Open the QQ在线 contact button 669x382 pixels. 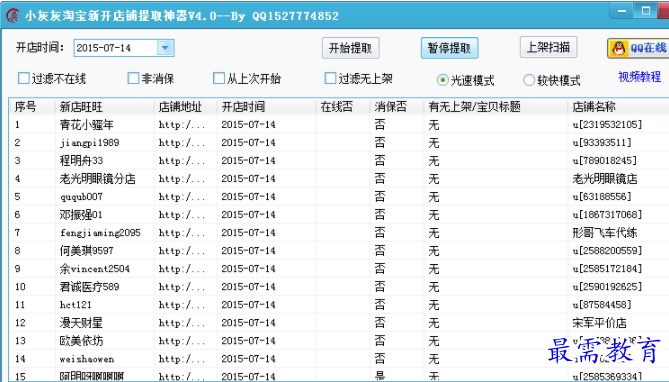638,48
